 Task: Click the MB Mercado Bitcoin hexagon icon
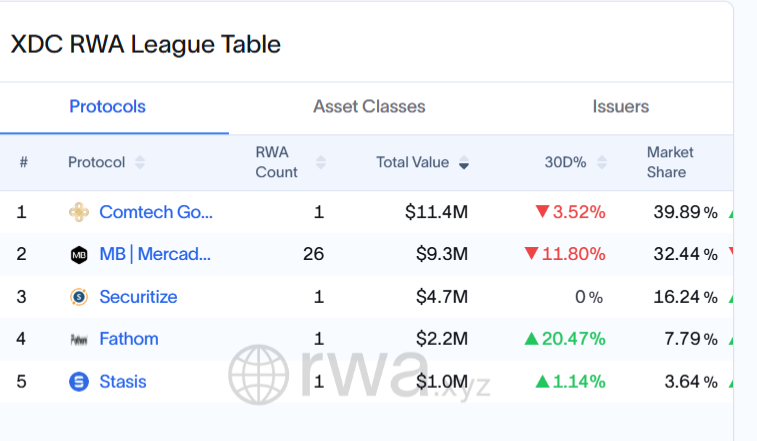79,254
